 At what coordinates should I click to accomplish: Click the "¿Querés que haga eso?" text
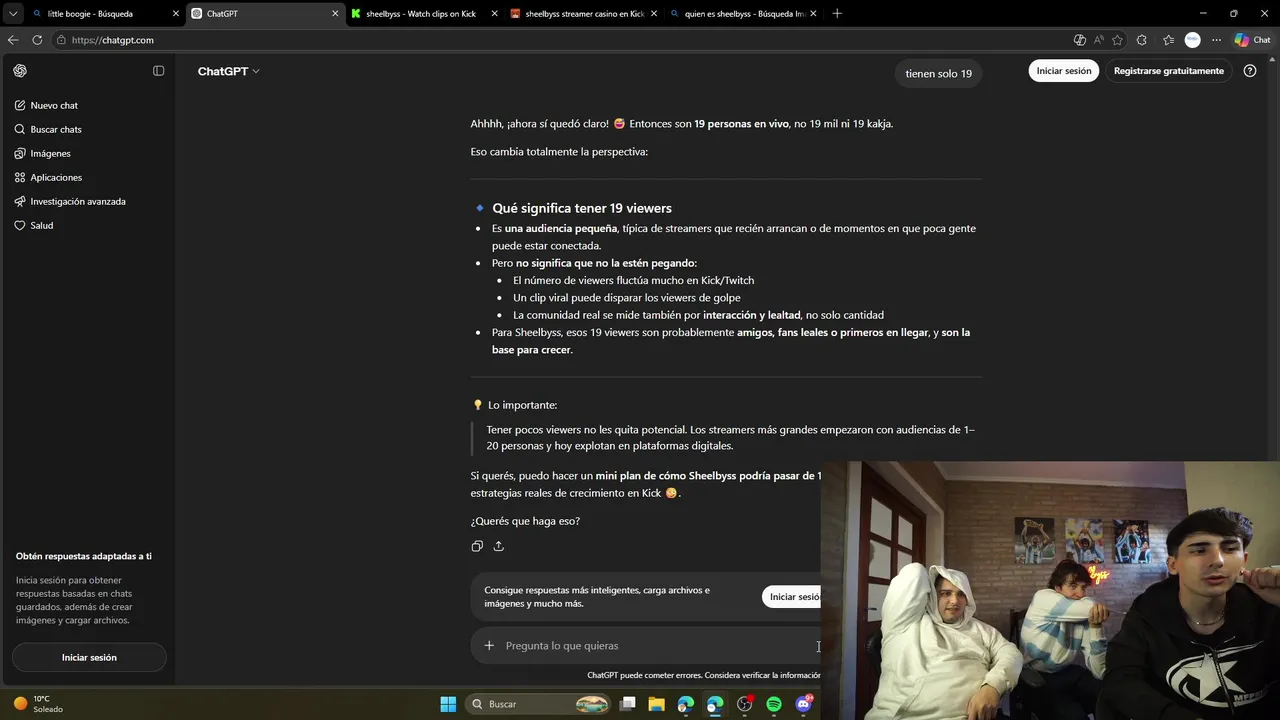pyautogui.click(x=525, y=521)
